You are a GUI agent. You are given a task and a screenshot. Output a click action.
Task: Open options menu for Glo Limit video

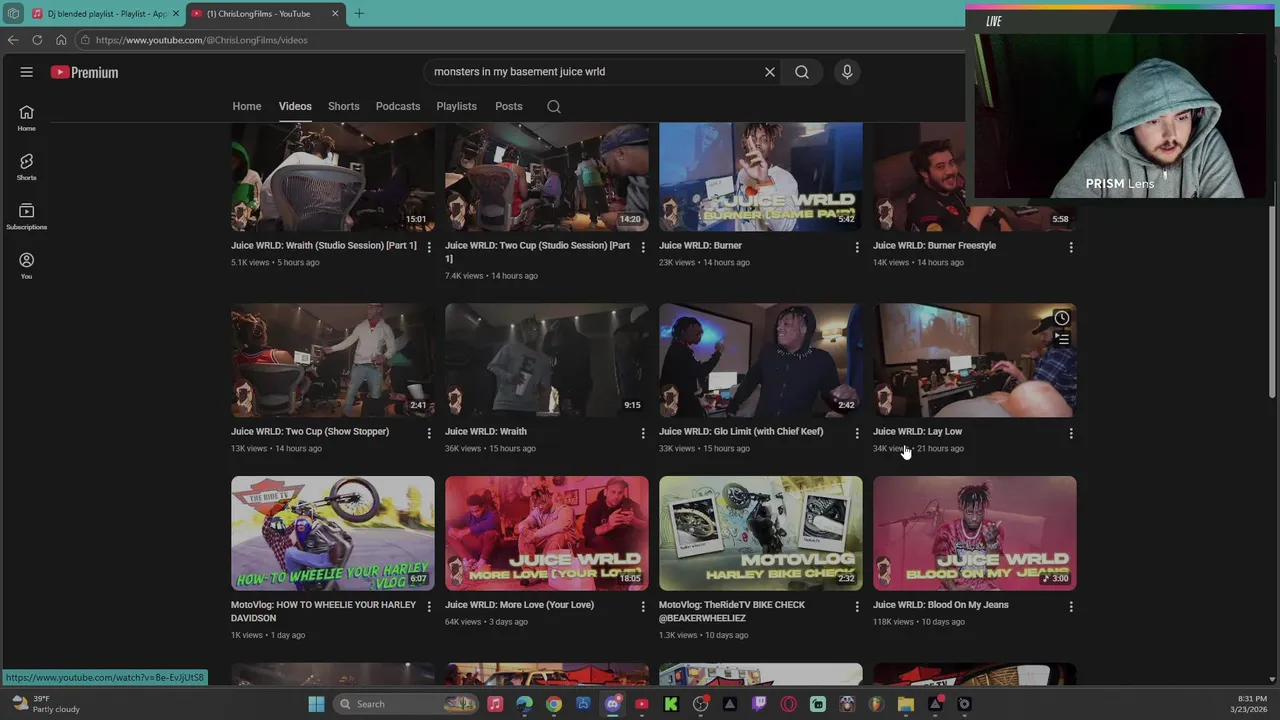(x=857, y=433)
